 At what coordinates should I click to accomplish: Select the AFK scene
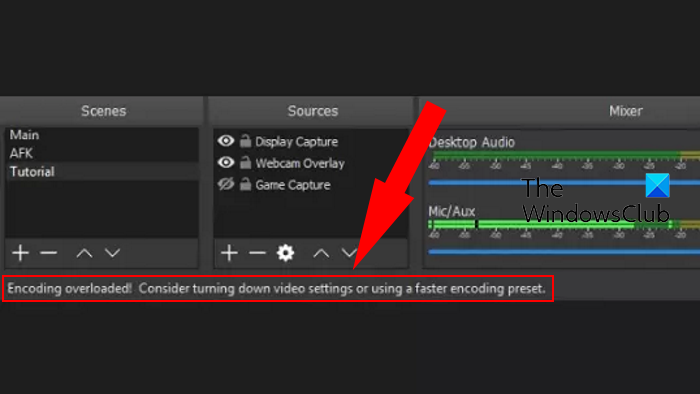[102, 153]
